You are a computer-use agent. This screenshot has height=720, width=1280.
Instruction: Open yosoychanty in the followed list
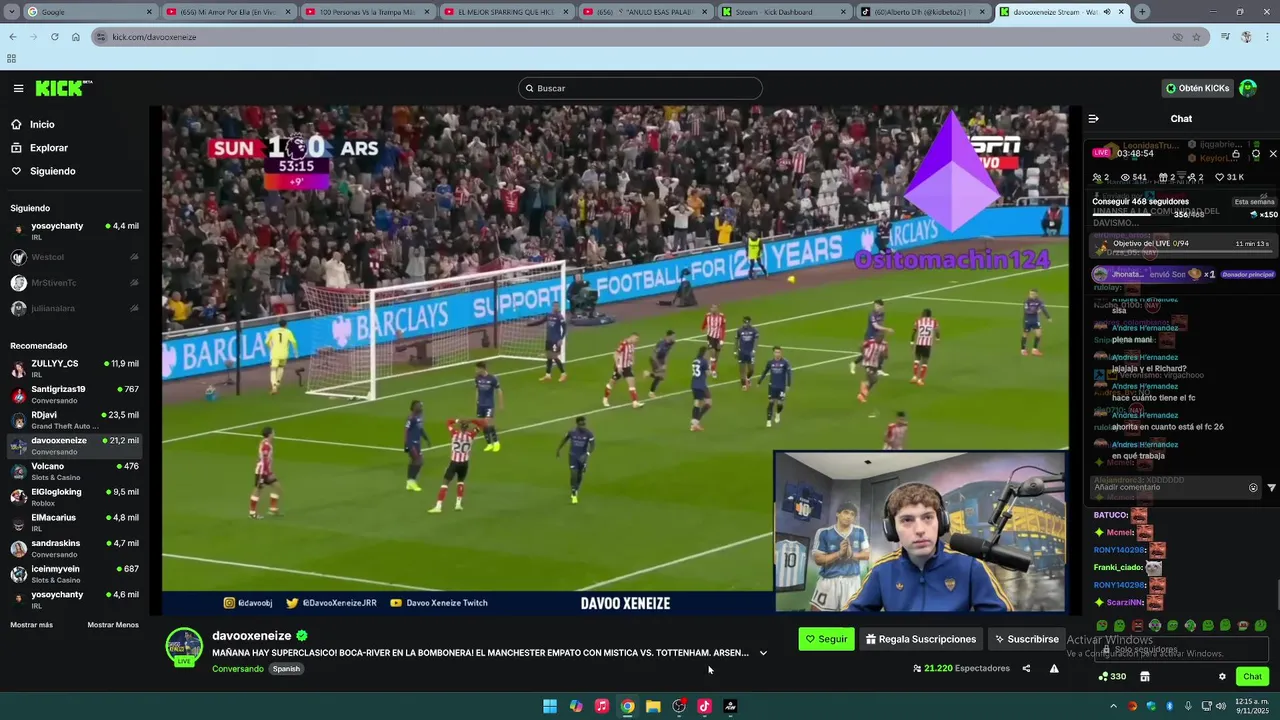tap(75, 231)
